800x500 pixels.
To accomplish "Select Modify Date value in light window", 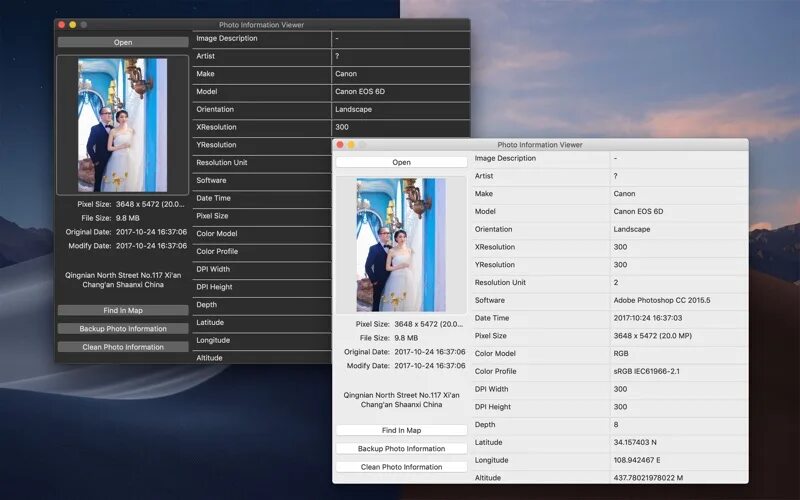I will click(x=430, y=365).
